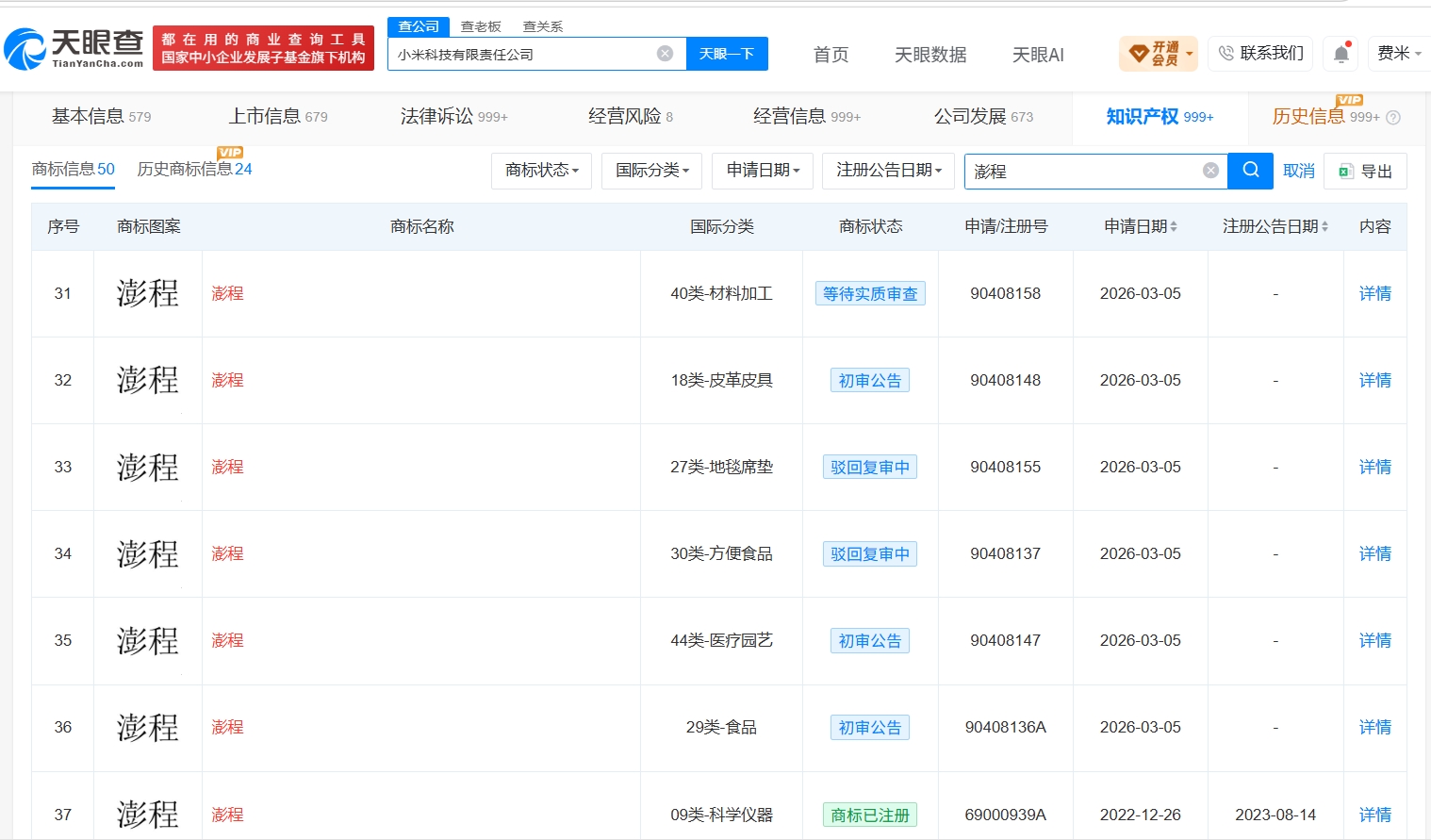The width and height of the screenshot is (1431, 840).
Task: Switch to the 查老板 search tab
Action: (481, 26)
